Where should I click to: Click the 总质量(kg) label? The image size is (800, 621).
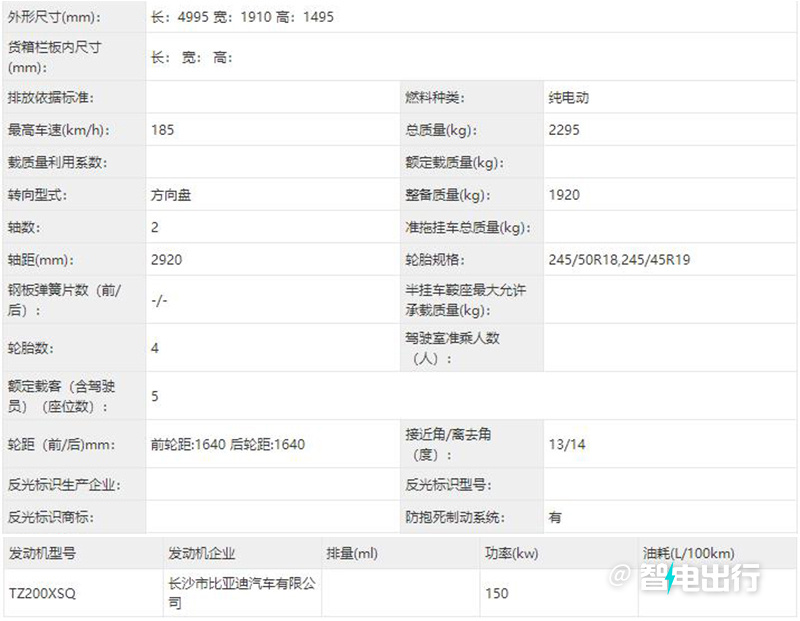click(x=441, y=130)
